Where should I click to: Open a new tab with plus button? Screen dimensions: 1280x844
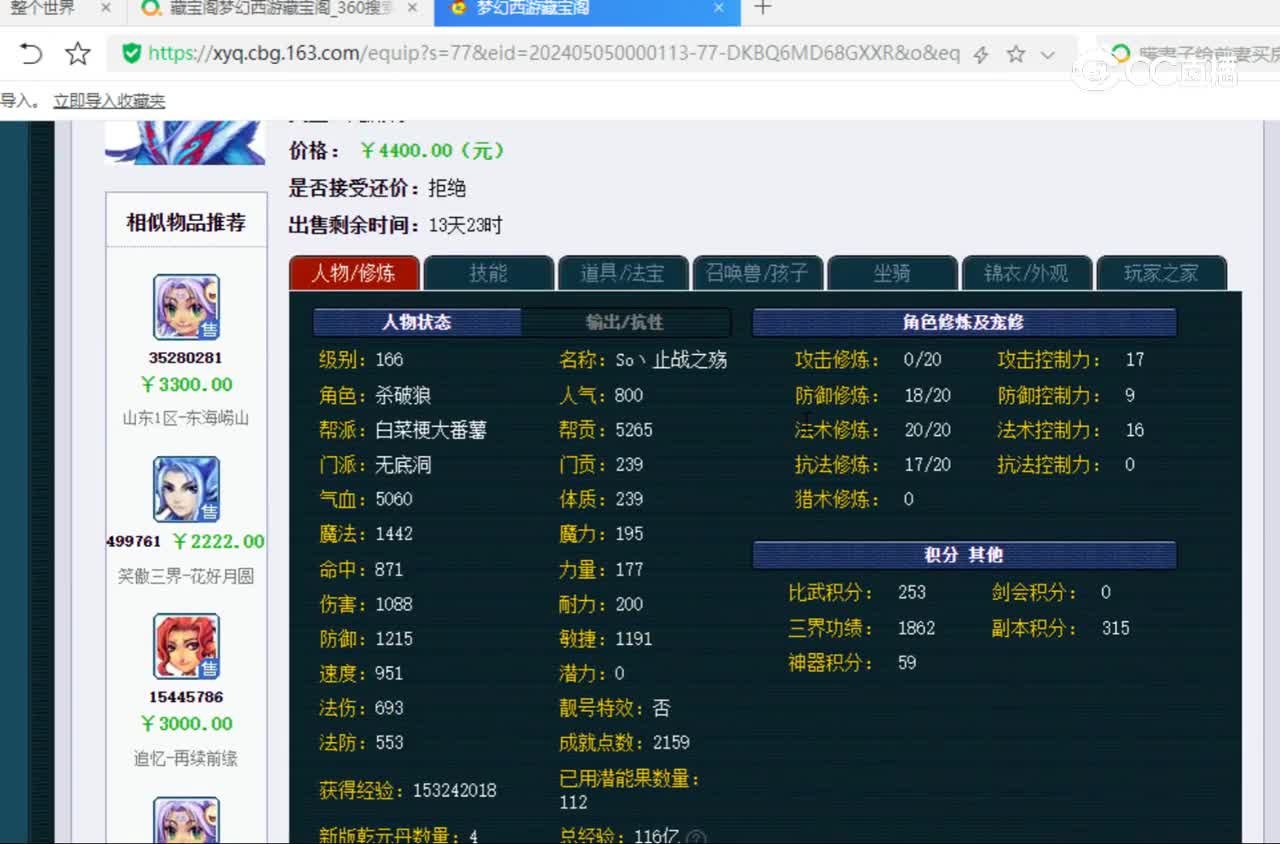763,8
